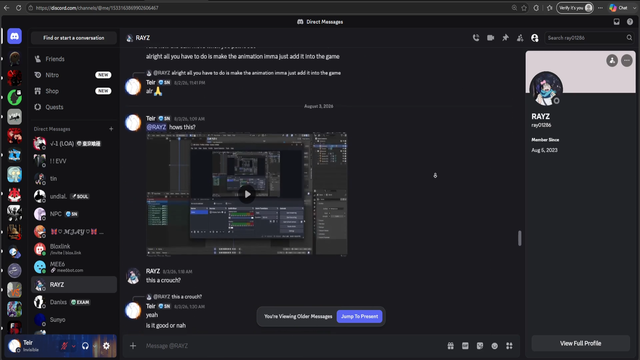This screenshot has height=360, width=640.
Task: Open the inbox icon in the title bar
Action: (x=617, y=22)
